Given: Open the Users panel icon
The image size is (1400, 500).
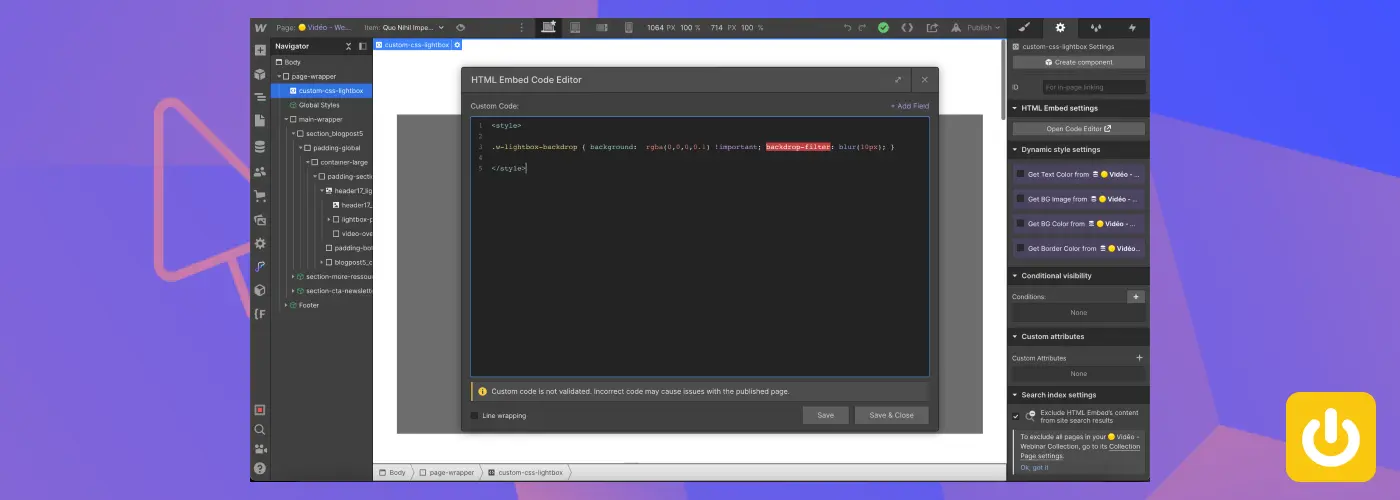Looking at the screenshot, I should tap(260, 171).
